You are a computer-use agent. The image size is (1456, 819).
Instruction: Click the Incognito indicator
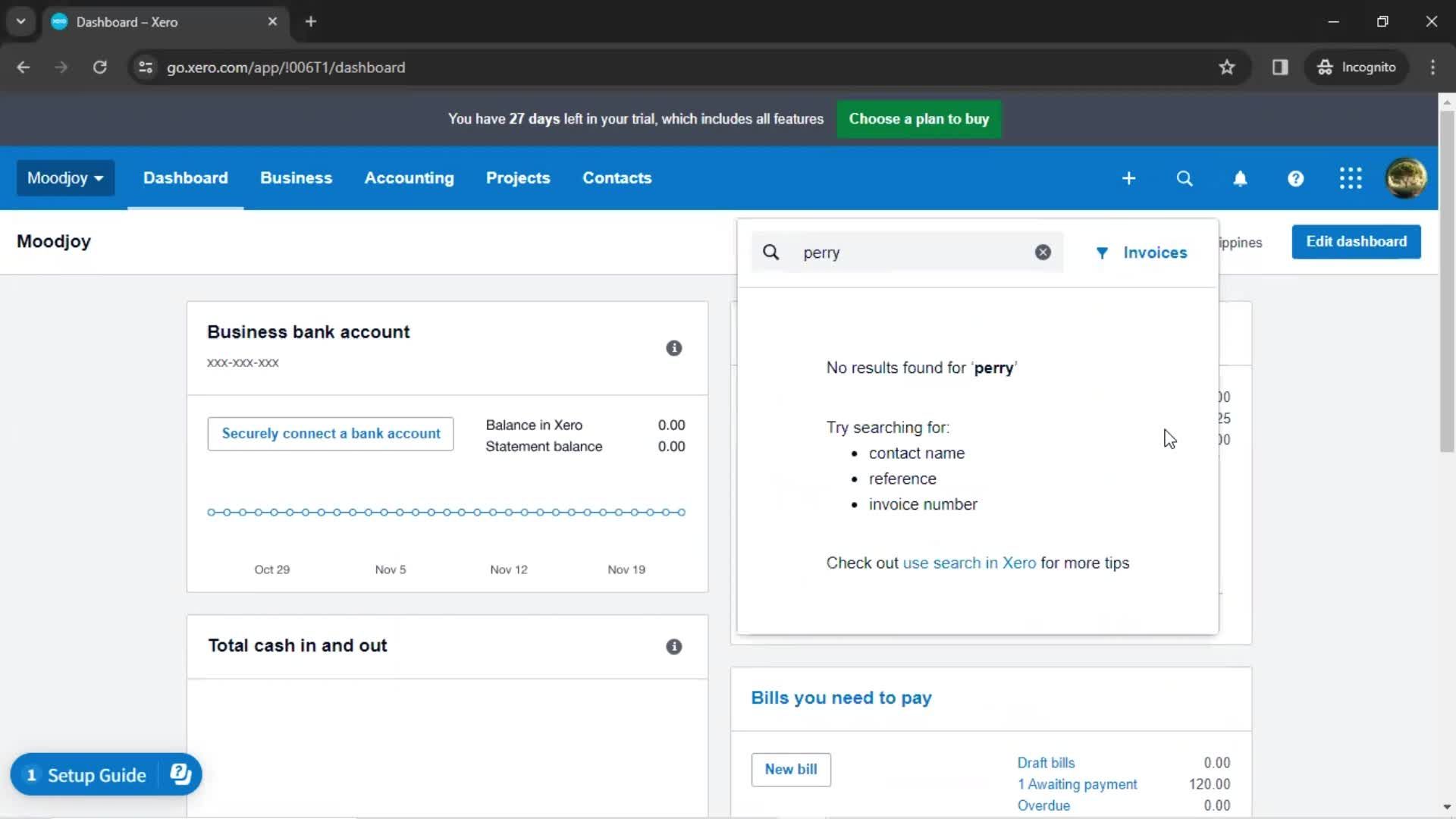pos(1356,67)
